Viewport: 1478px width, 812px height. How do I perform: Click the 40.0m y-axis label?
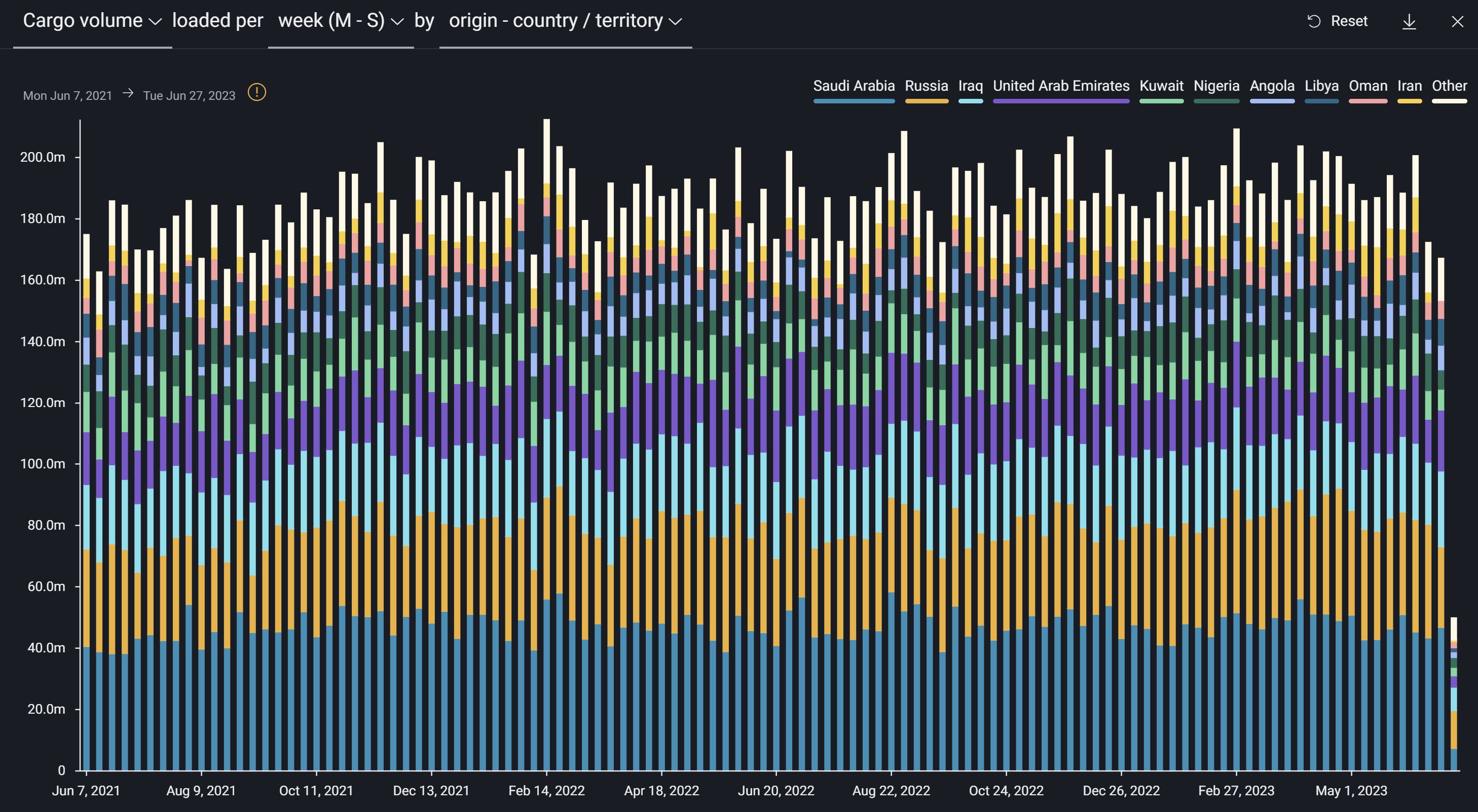[x=46, y=647]
